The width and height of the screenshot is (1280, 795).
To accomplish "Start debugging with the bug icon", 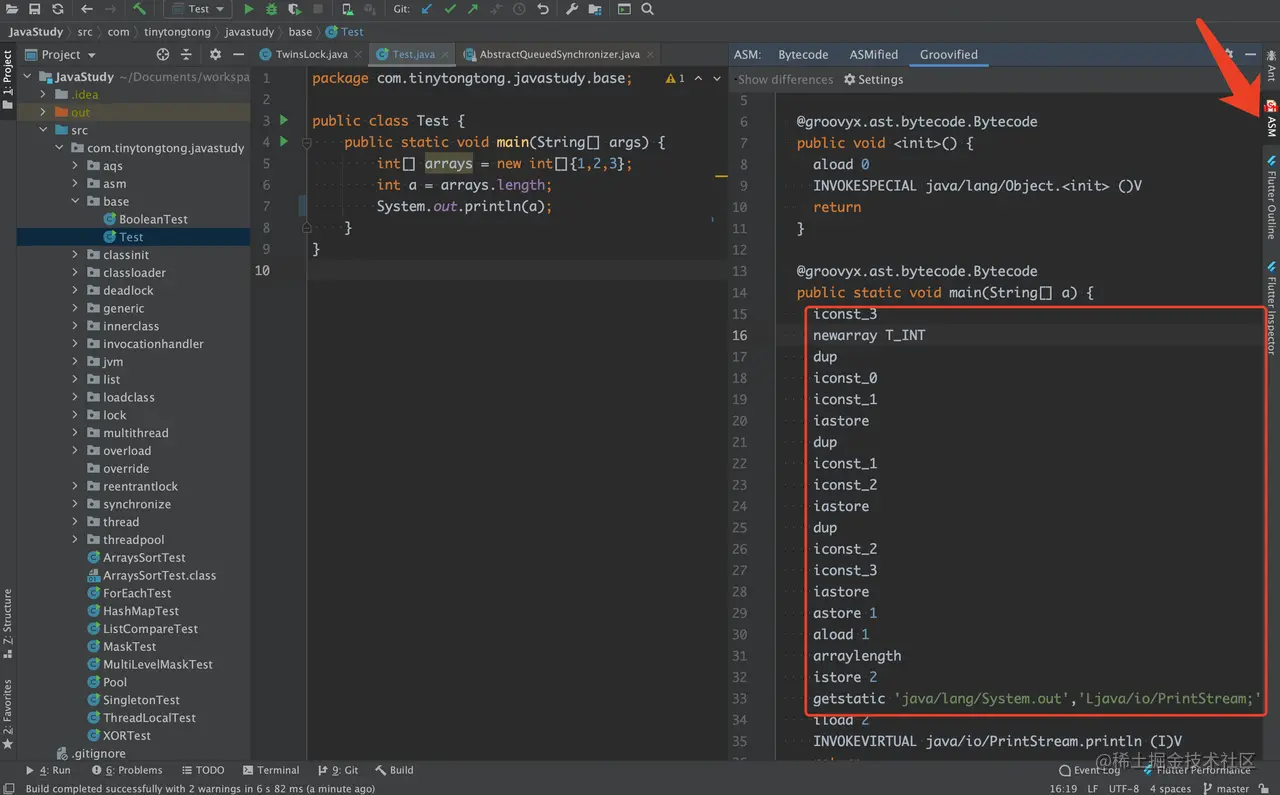I will pyautogui.click(x=271, y=9).
